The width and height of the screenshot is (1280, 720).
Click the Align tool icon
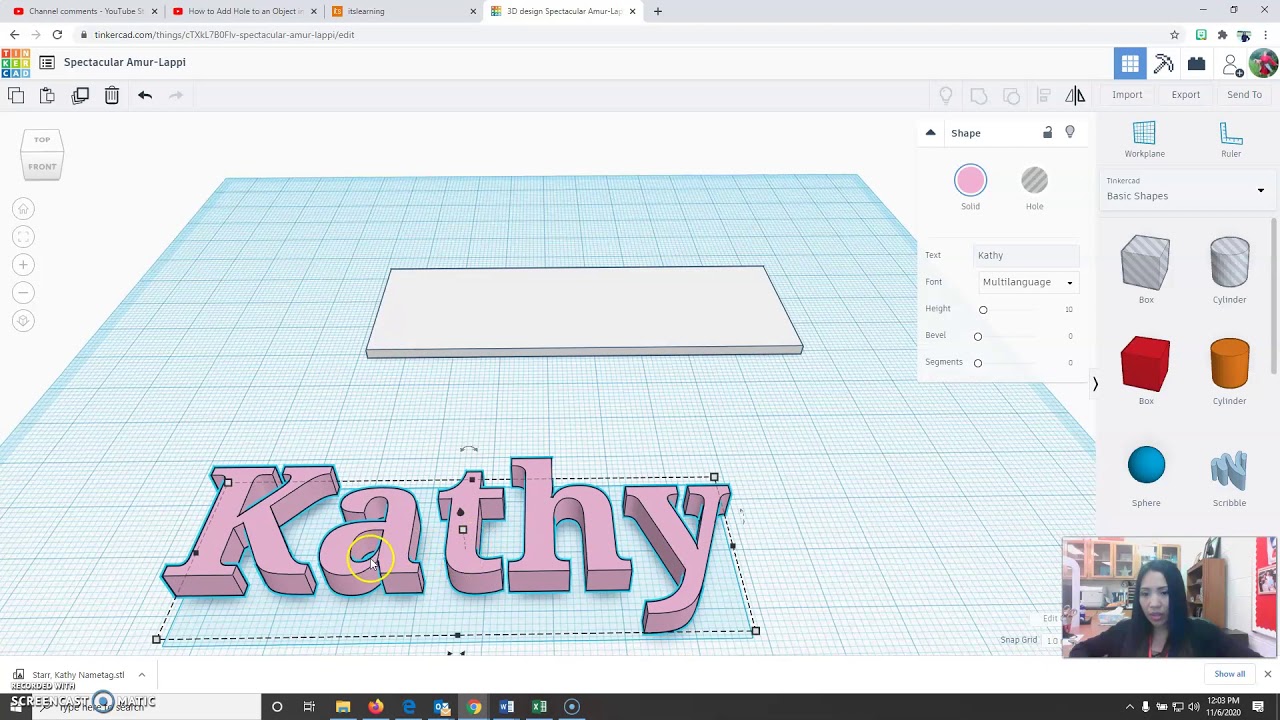[1043, 95]
